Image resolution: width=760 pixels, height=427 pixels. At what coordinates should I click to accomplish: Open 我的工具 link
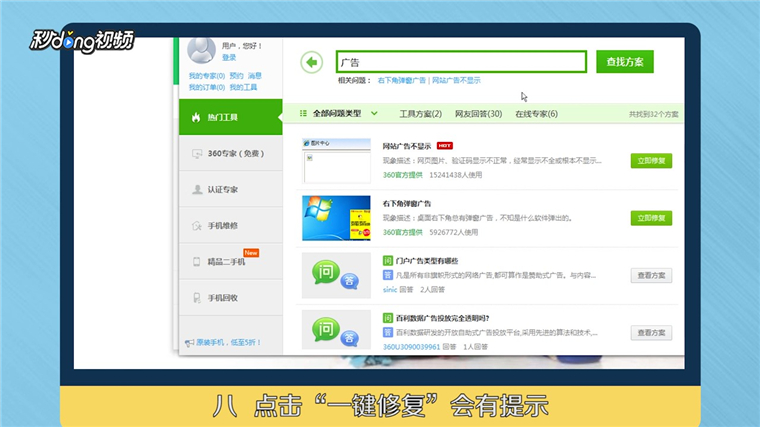pos(243,87)
